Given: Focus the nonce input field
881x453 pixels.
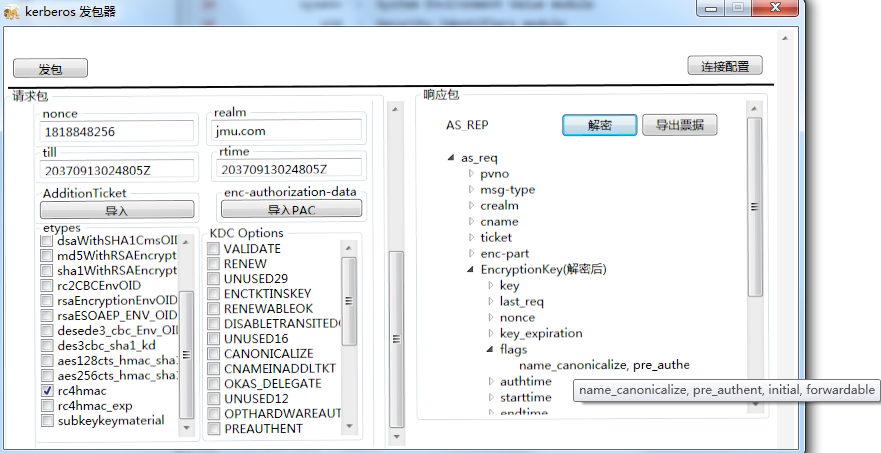Looking at the screenshot, I should coord(117,132).
